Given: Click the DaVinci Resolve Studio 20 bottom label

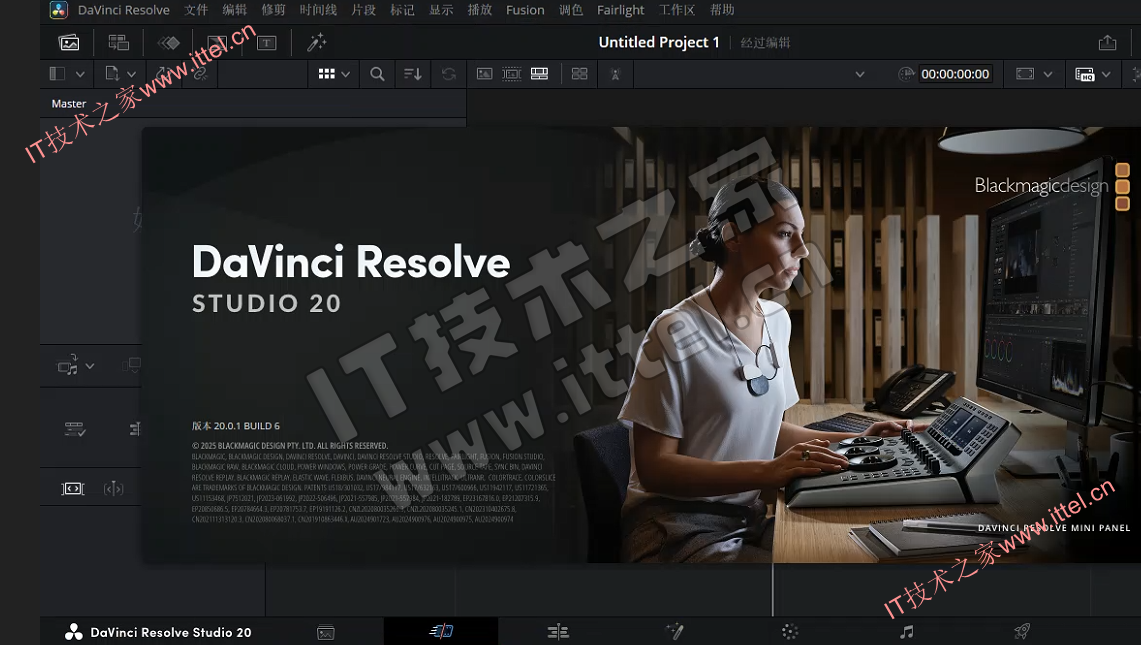Looking at the screenshot, I should click(x=170, y=633).
